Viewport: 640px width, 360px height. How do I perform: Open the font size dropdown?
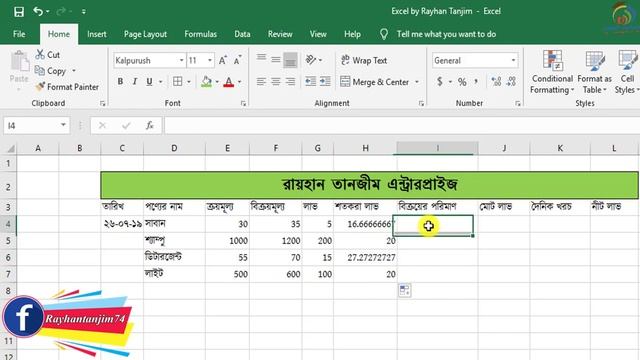210,60
